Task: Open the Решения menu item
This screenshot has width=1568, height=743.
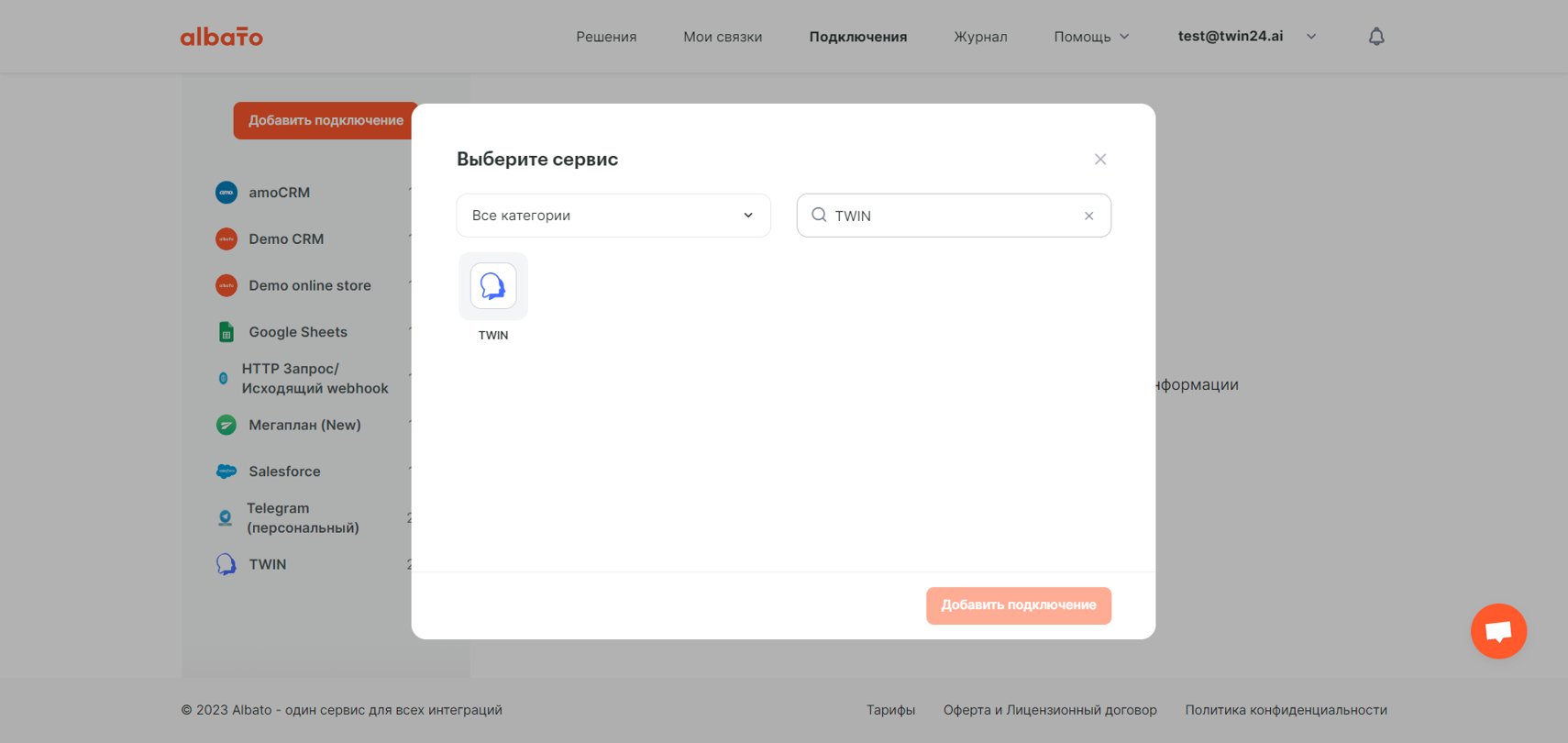Action: click(x=606, y=37)
